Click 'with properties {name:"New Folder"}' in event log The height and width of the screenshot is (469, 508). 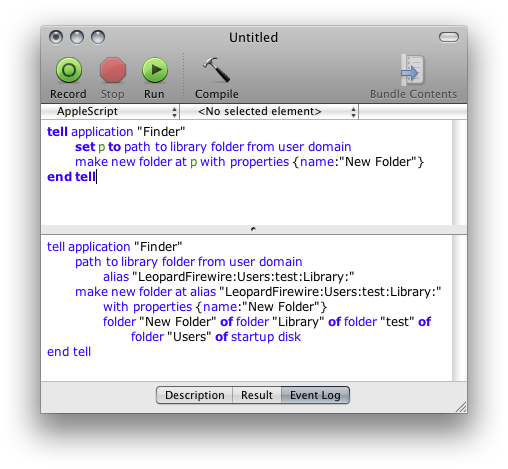pyautogui.click(x=215, y=307)
